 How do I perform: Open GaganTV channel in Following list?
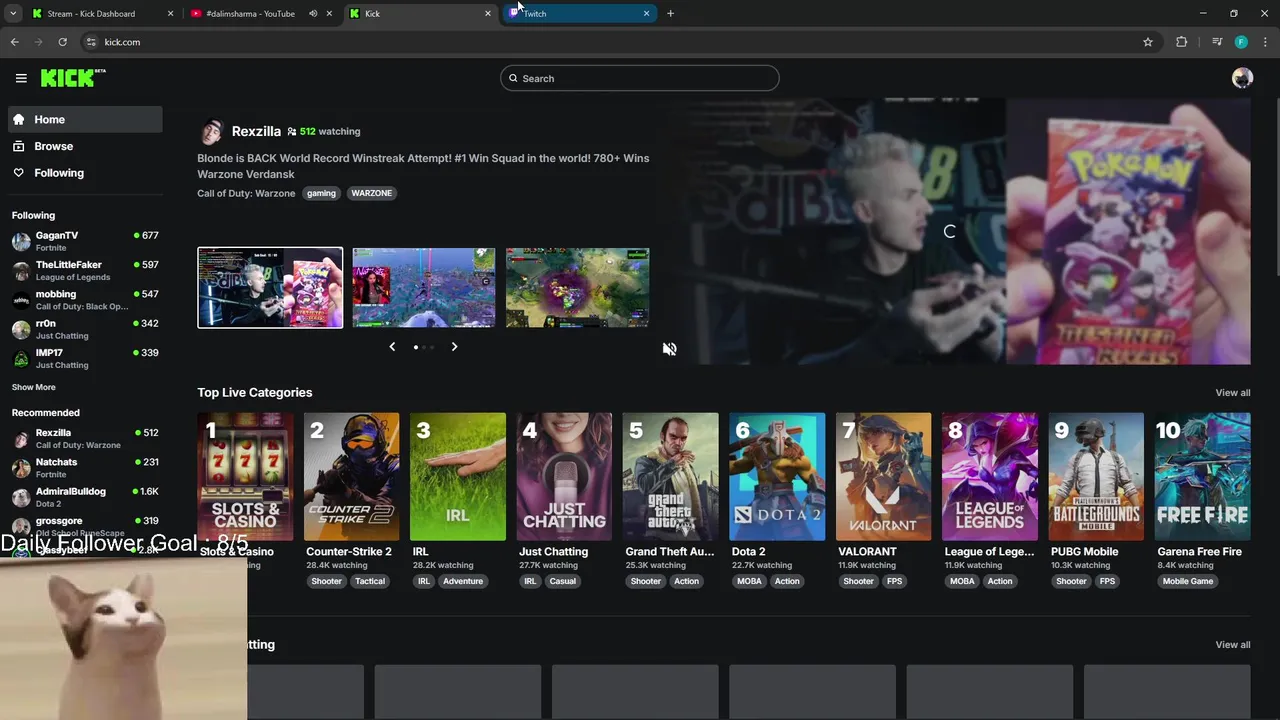click(x=85, y=241)
